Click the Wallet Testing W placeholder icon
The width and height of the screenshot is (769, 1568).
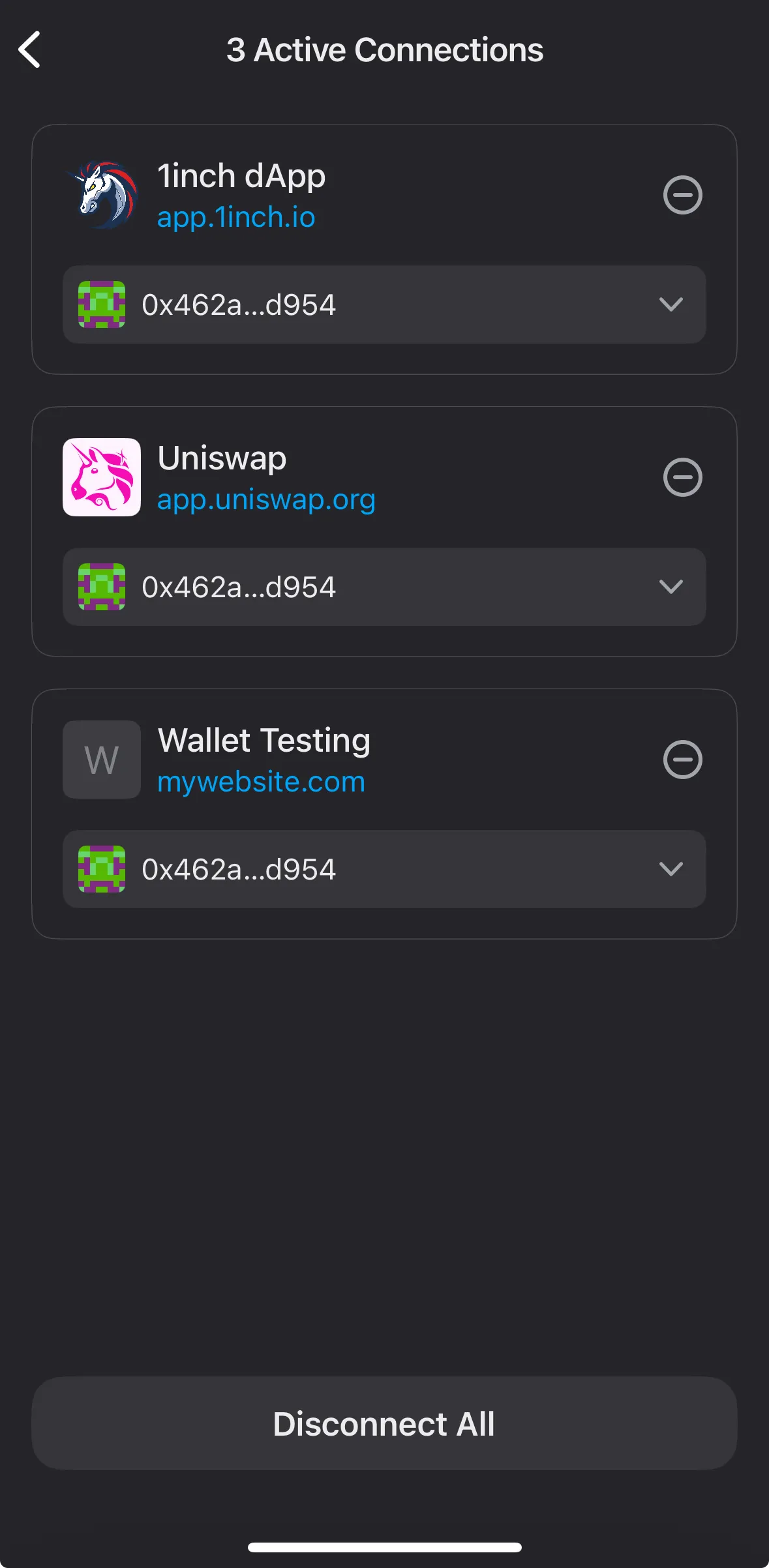pos(102,760)
